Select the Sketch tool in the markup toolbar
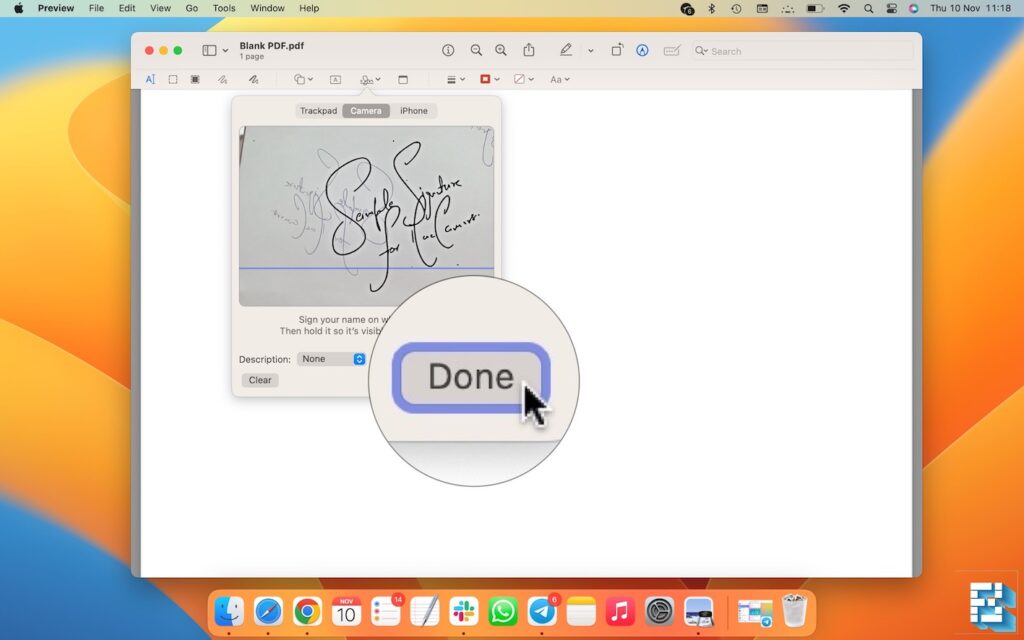Viewport: 1024px width, 640px height. [222, 79]
